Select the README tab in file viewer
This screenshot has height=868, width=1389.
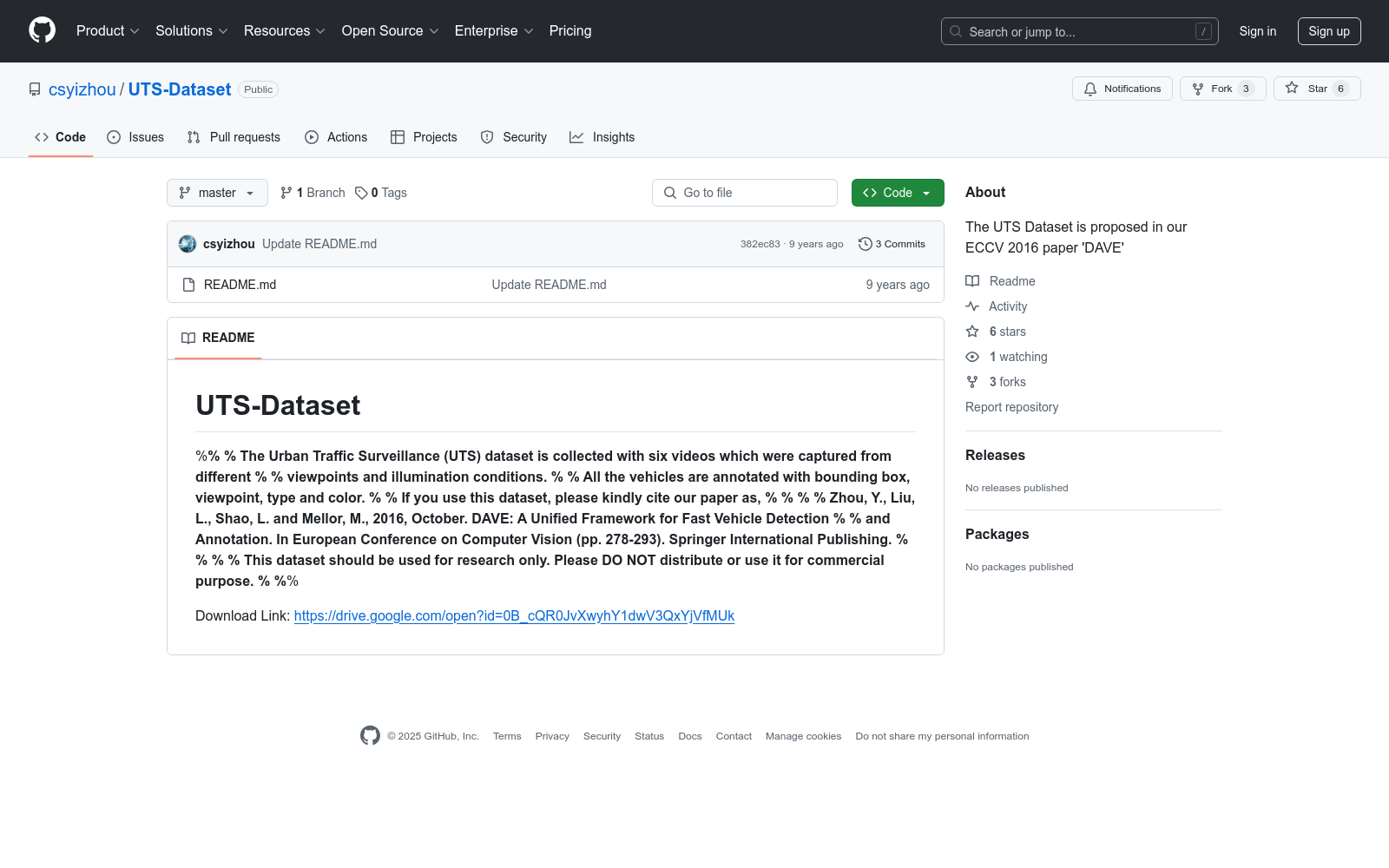pyautogui.click(x=218, y=338)
